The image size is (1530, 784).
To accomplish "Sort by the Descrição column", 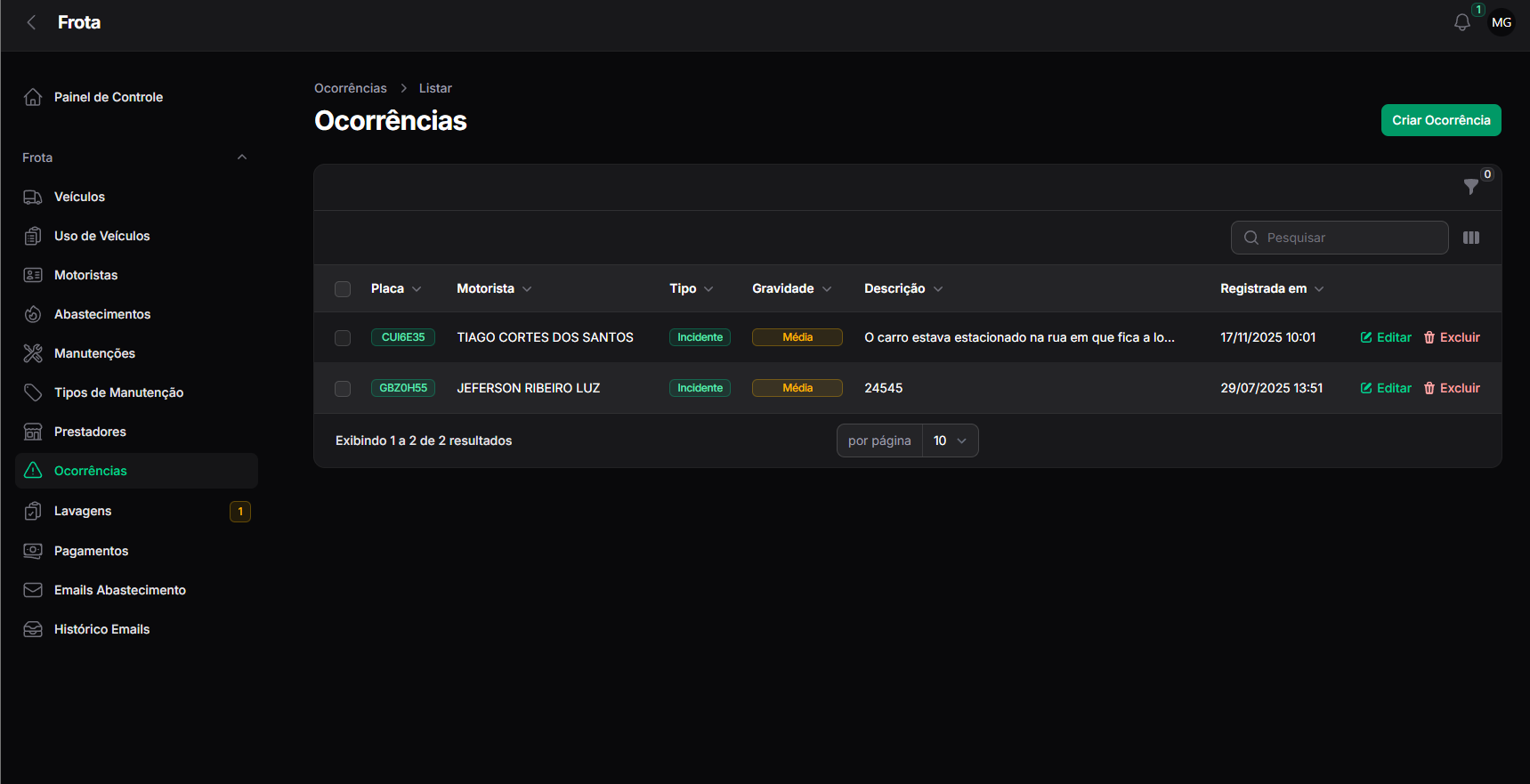I will pyautogui.click(x=903, y=288).
